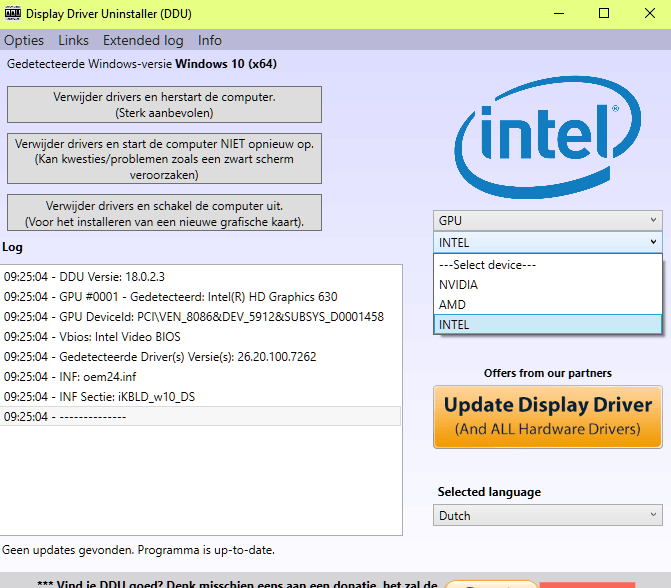Screen dimensions: 671x588
Task: Open the Links menu
Action: [74, 41]
